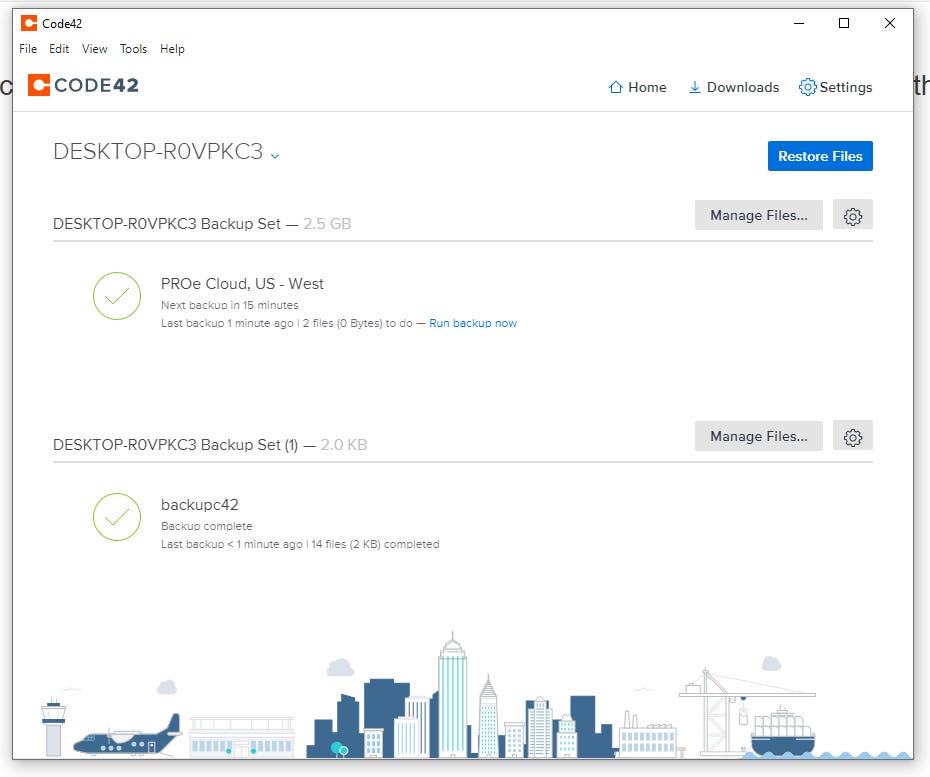Select the backupc42 destination name

pos(199,505)
